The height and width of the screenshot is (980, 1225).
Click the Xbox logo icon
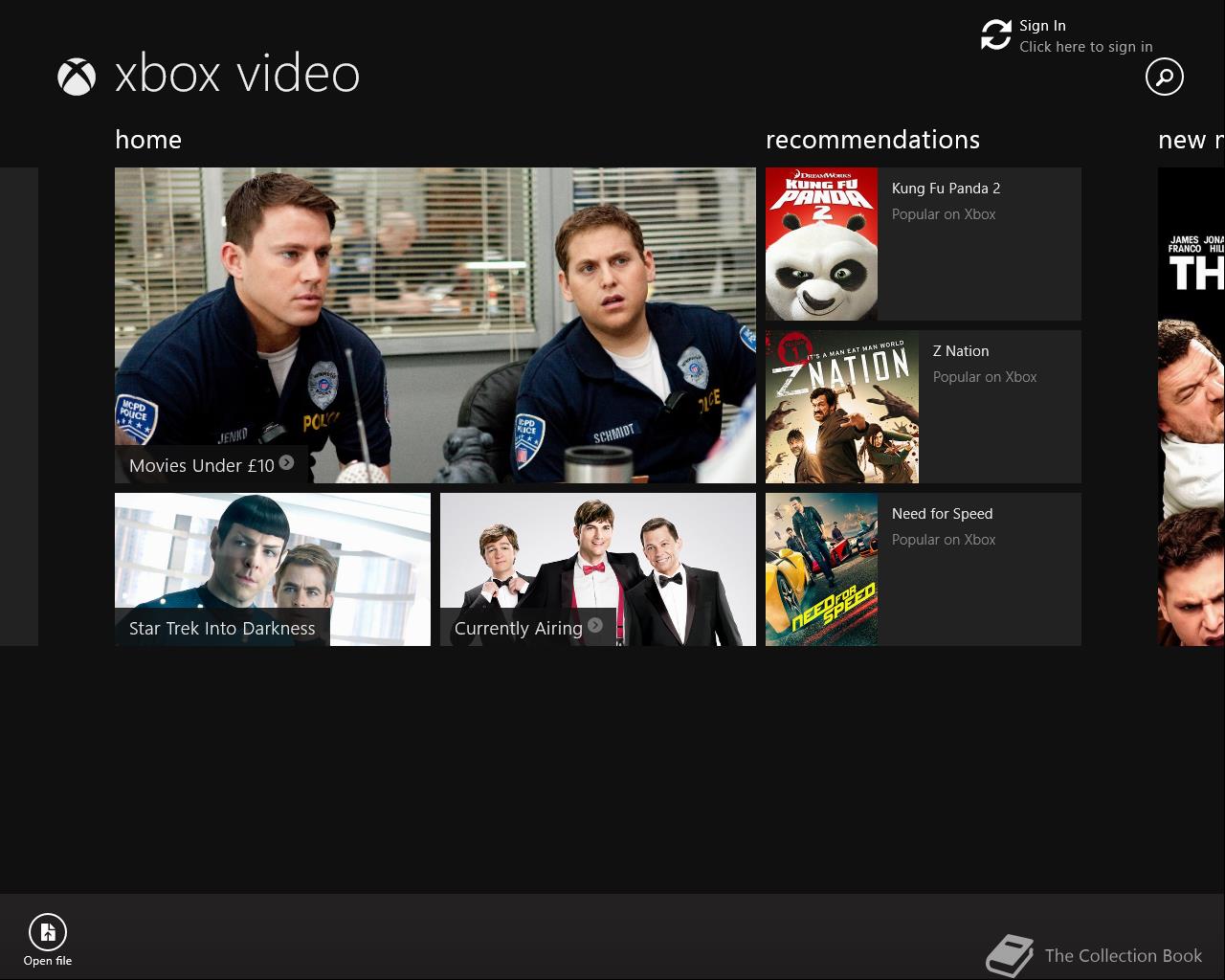(77, 77)
